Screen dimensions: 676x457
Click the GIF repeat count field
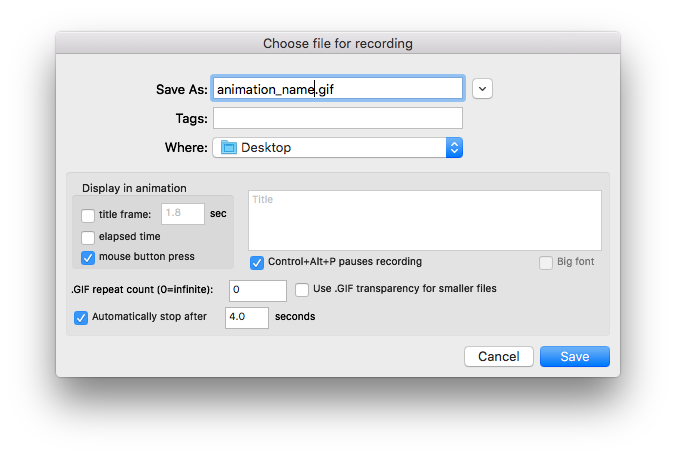click(258, 291)
